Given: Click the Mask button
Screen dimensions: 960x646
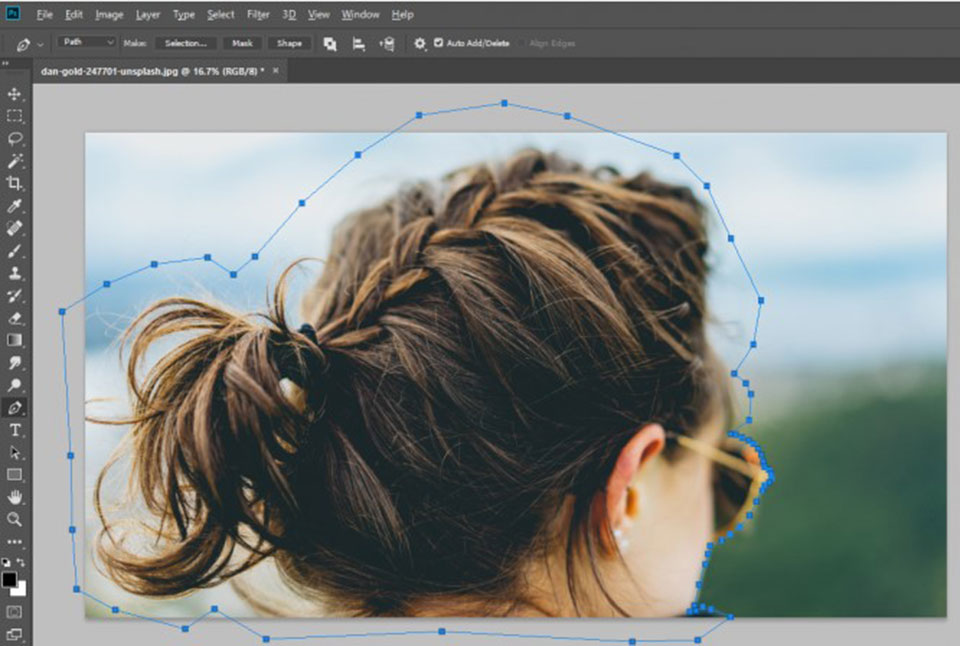Looking at the screenshot, I should (242, 43).
